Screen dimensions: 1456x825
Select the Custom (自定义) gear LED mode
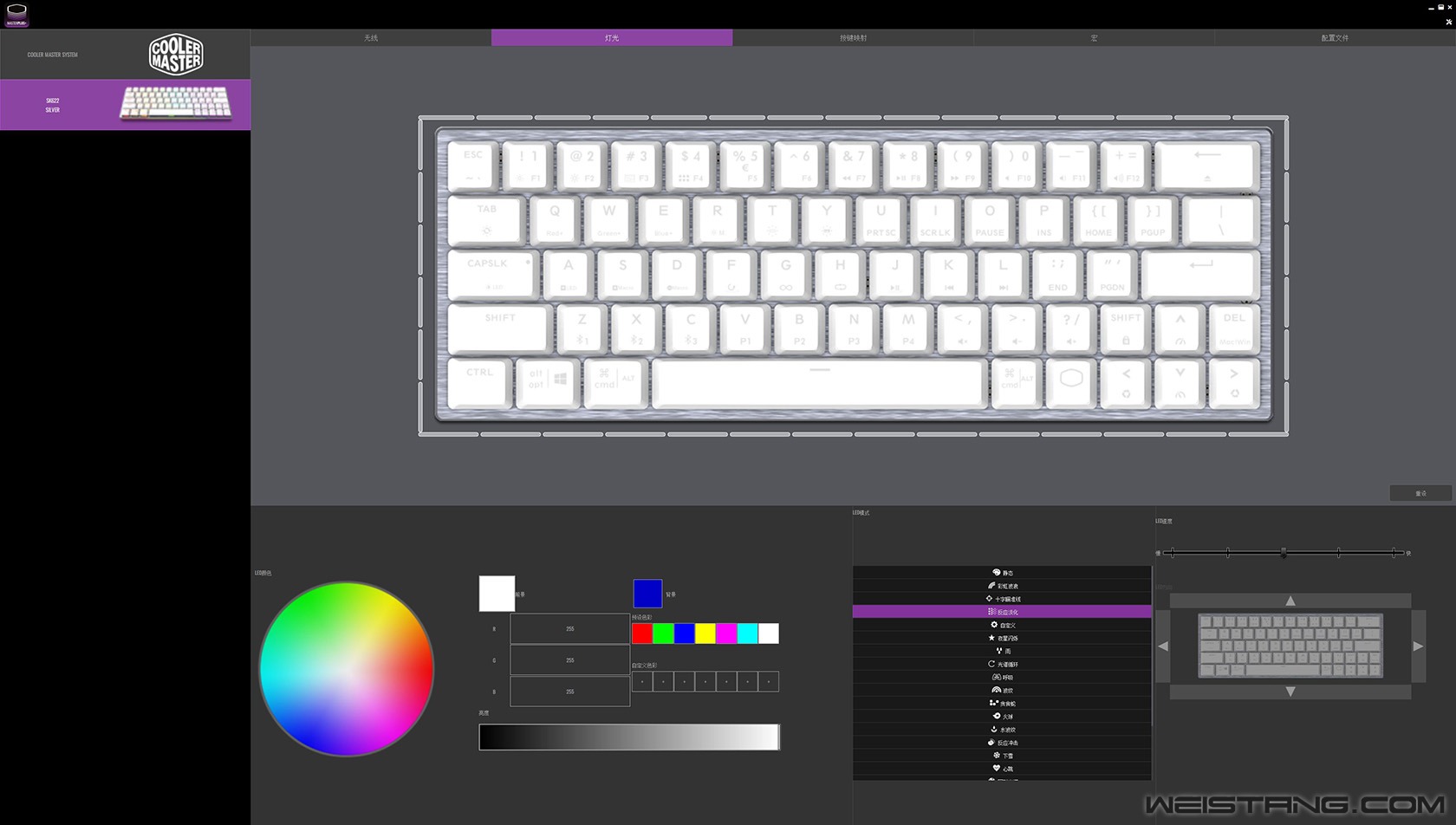tap(1002, 625)
